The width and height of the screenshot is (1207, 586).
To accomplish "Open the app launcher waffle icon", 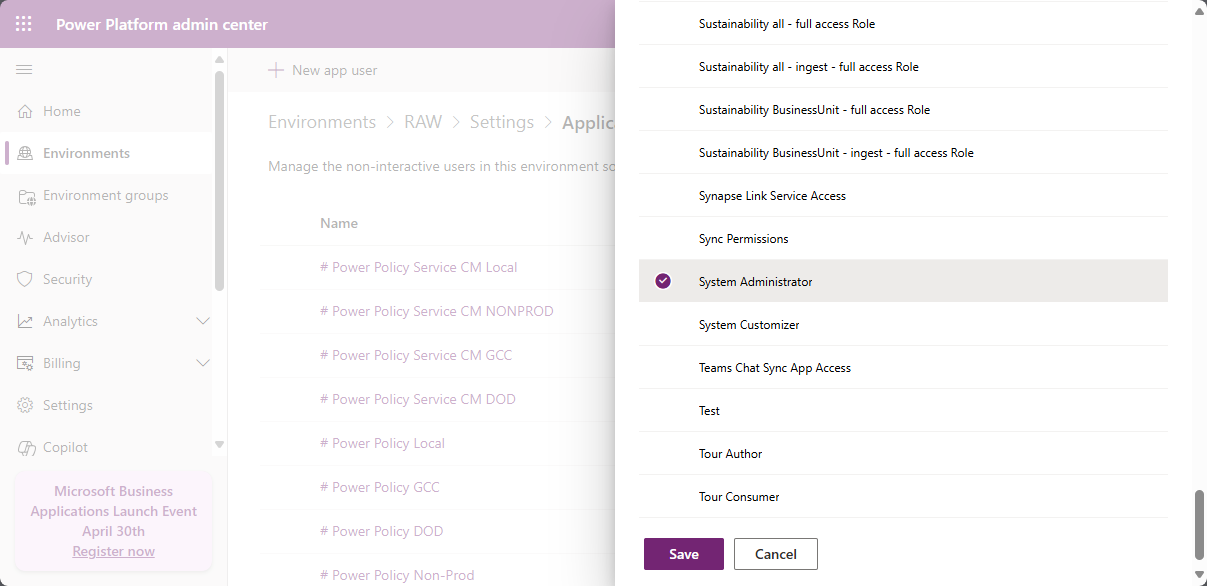I will 24,24.
